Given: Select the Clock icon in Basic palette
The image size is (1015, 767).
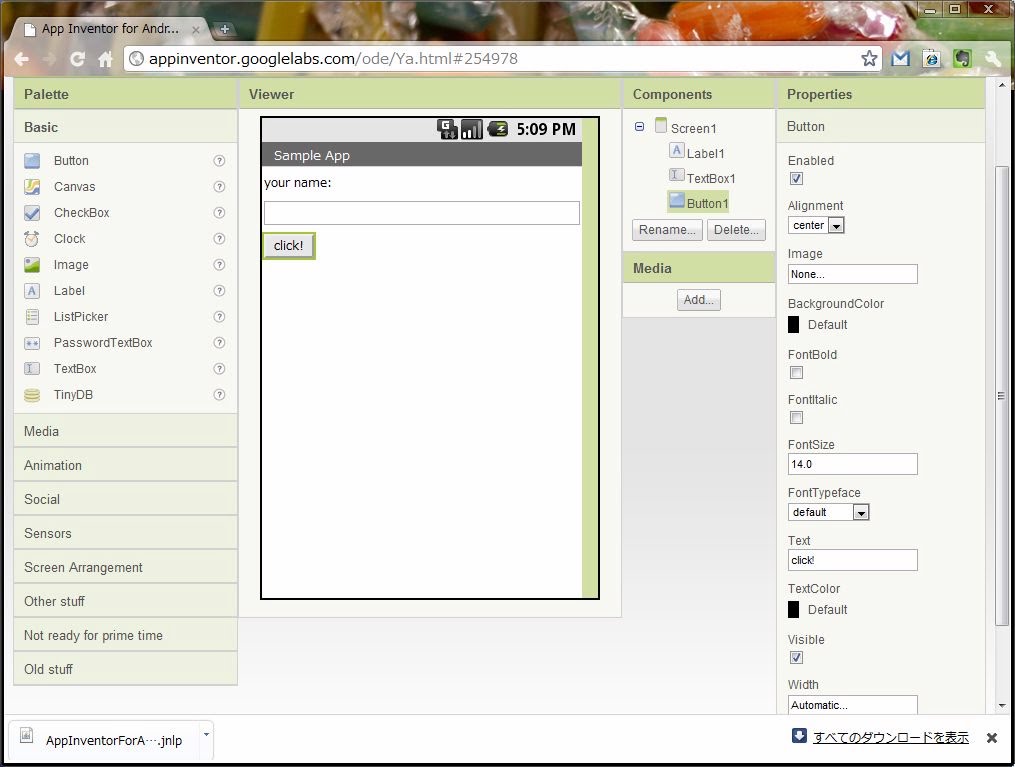Looking at the screenshot, I should pos(32,239).
